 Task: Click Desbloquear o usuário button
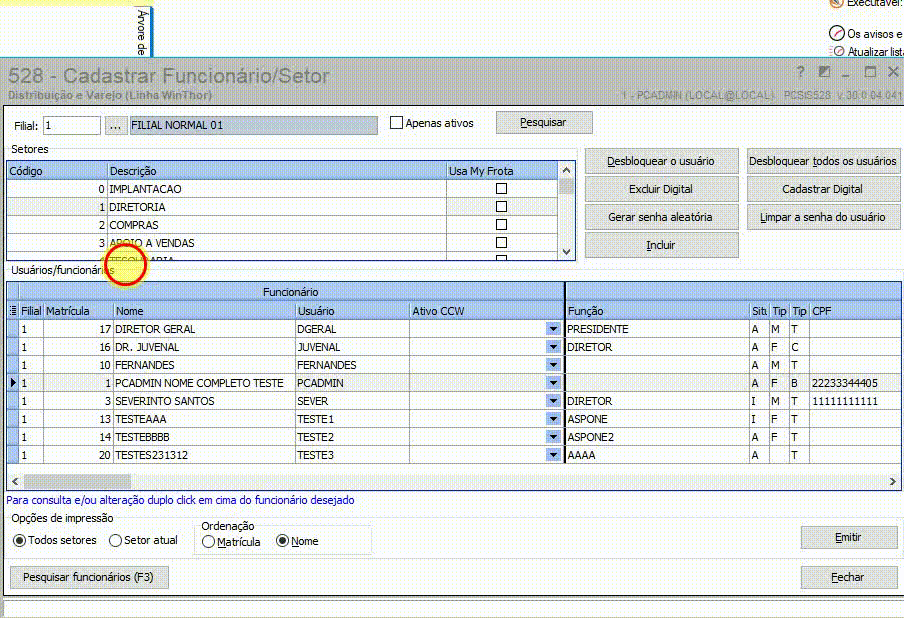tap(661, 161)
